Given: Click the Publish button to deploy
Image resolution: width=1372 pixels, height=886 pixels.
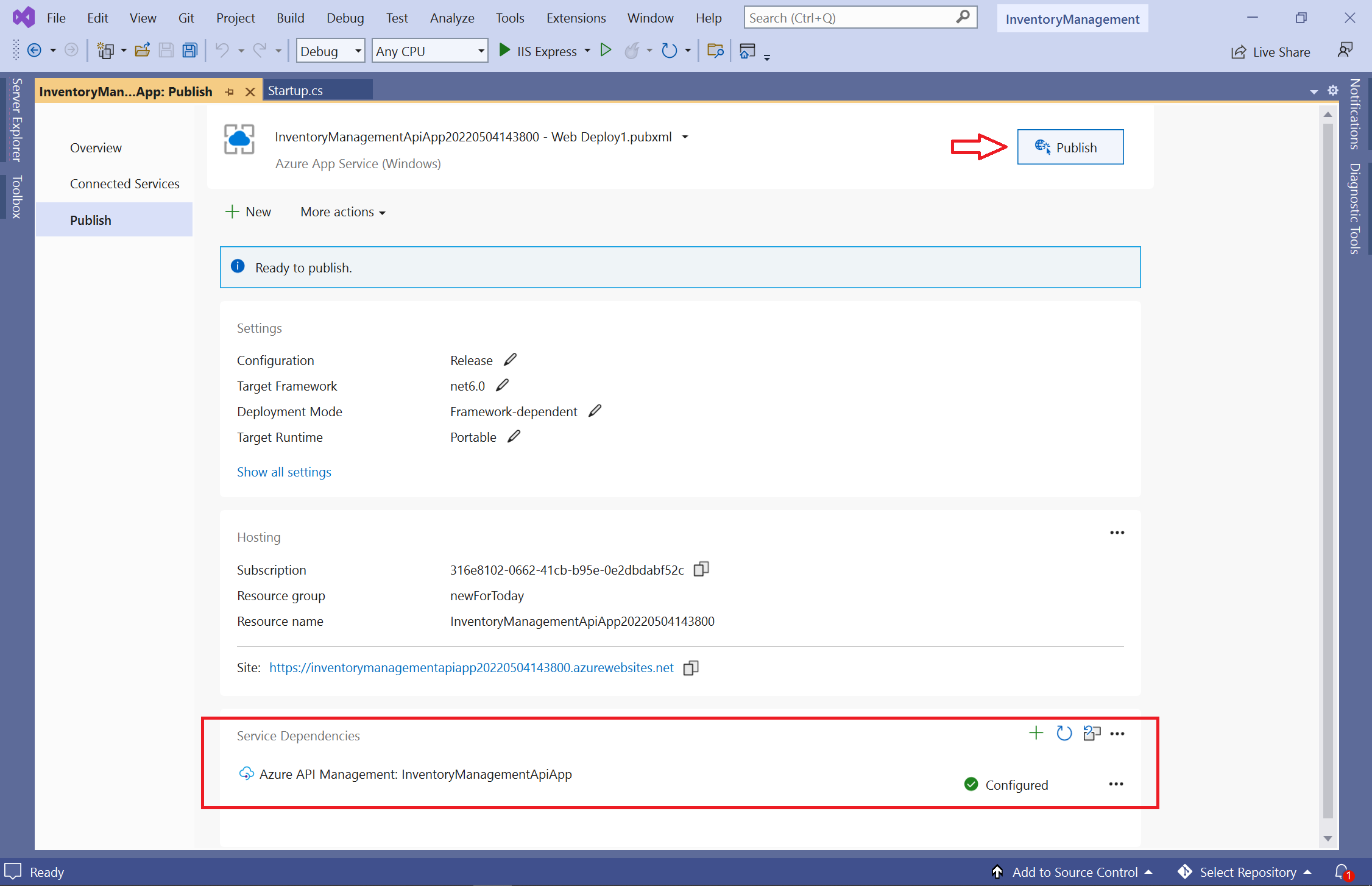Looking at the screenshot, I should click(1069, 147).
